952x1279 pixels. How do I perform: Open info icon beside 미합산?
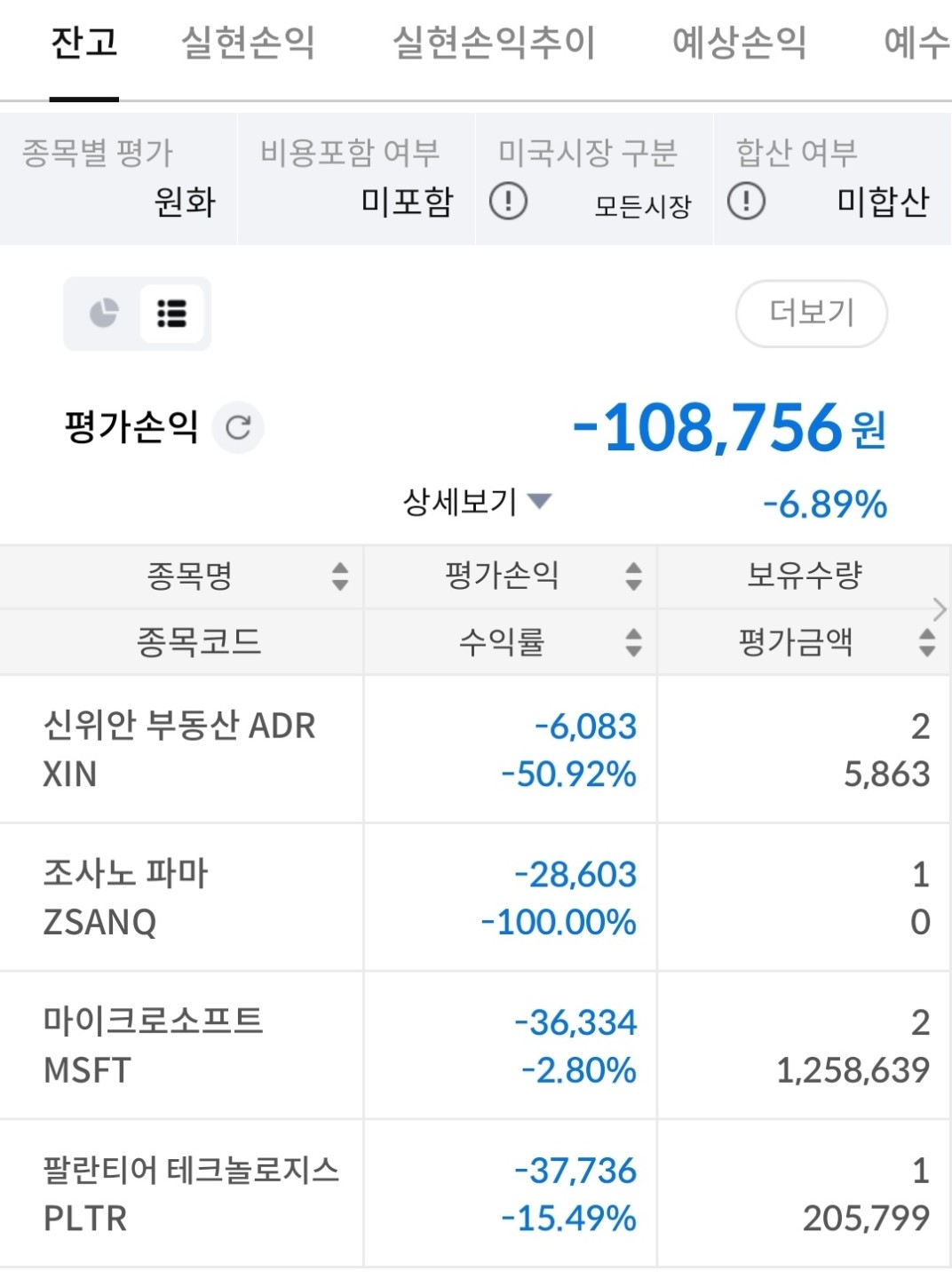[x=746, y=202]
